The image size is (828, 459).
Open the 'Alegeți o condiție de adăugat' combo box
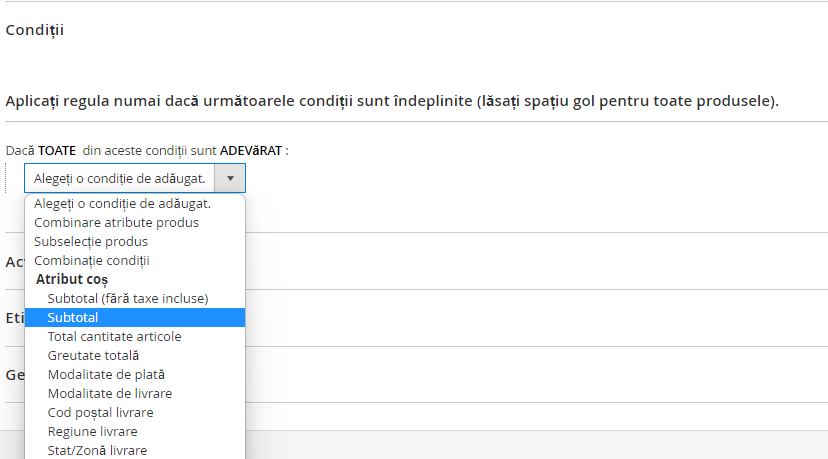coord(135,179)
